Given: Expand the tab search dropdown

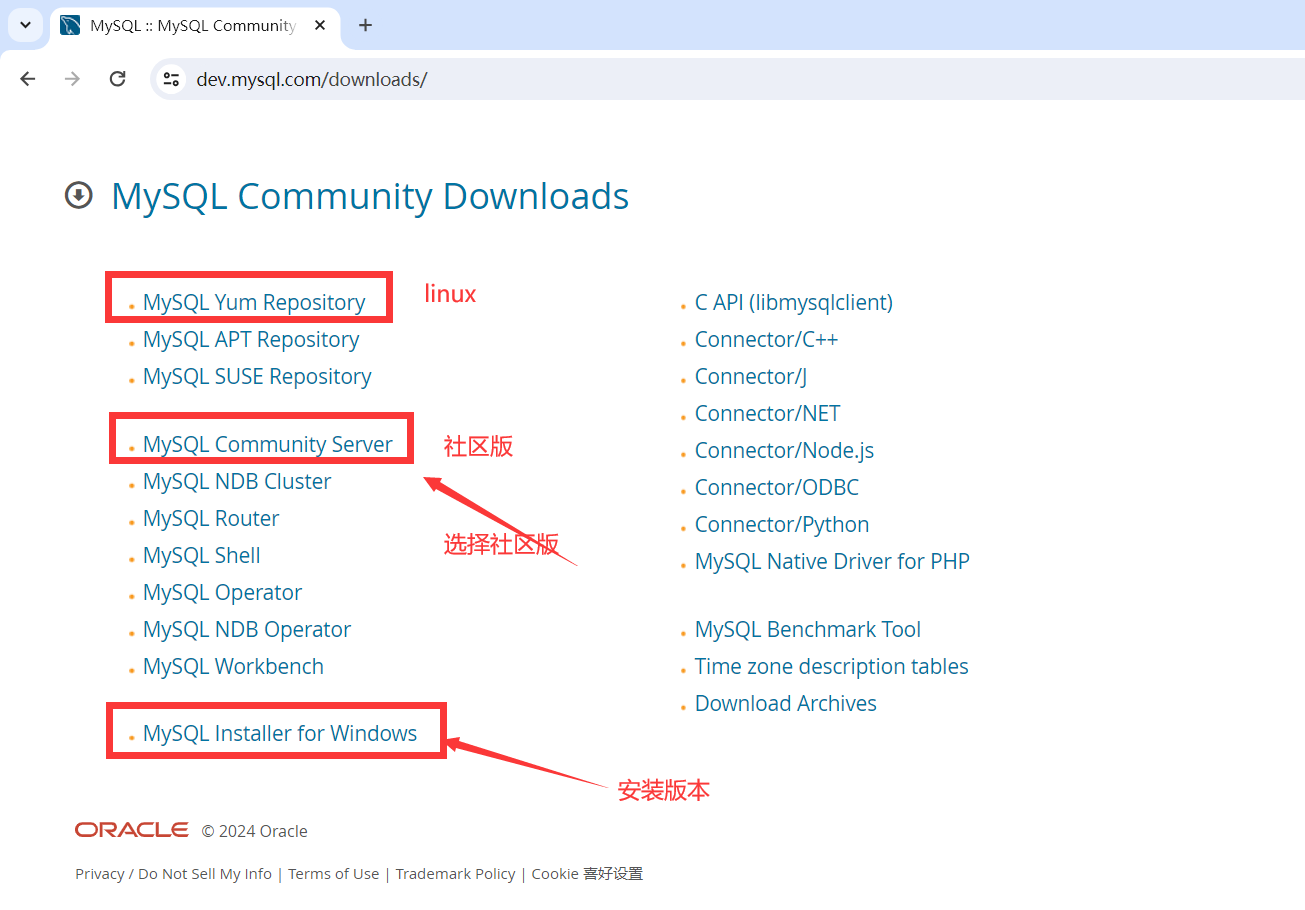Looking at the screenshot, I should pyautogui.click(x=25, y=25).
